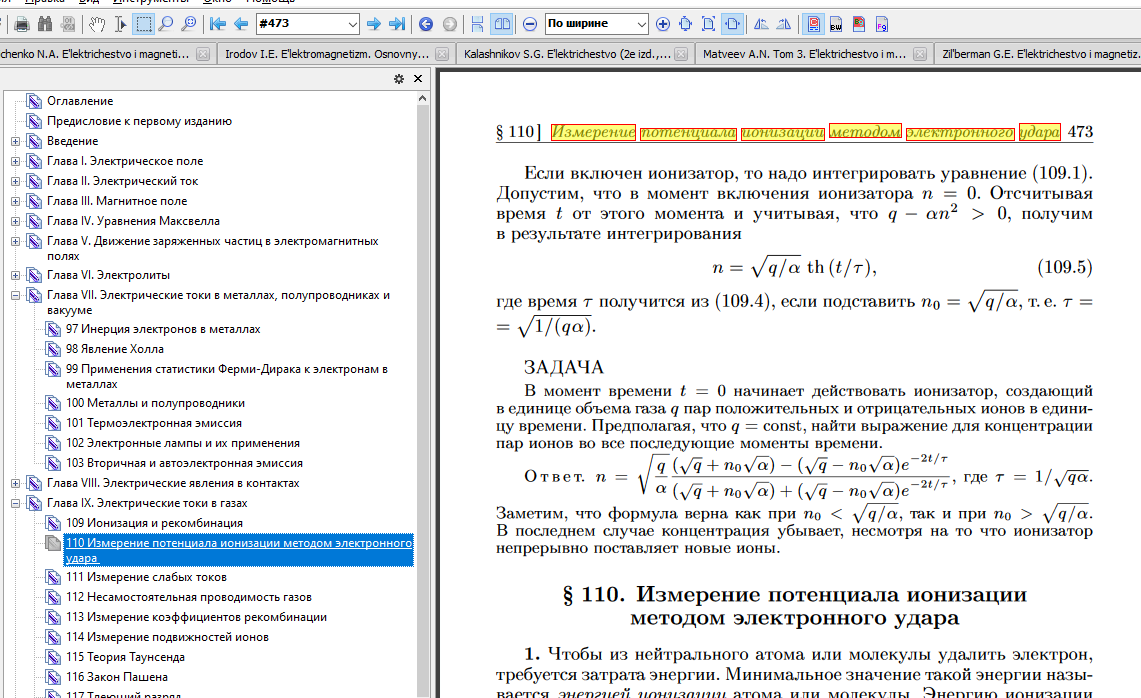Close the Matveev A.N. tab
Viewport: 1141px width, 698px height.
(920, 54)
